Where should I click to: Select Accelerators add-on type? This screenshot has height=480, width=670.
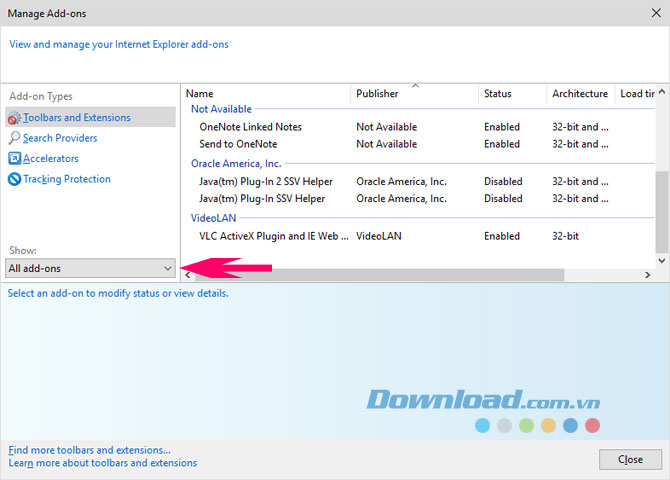point(50,159)
